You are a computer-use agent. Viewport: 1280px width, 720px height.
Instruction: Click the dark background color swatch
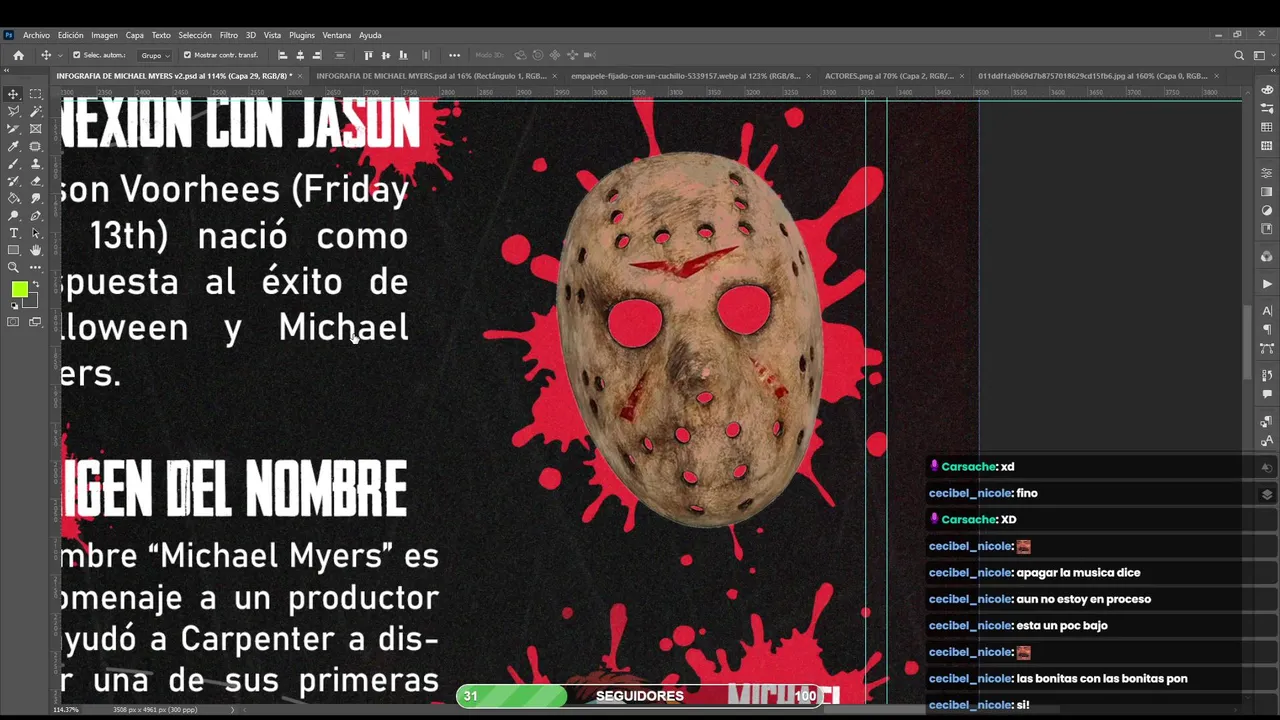(x=32, y=301)
